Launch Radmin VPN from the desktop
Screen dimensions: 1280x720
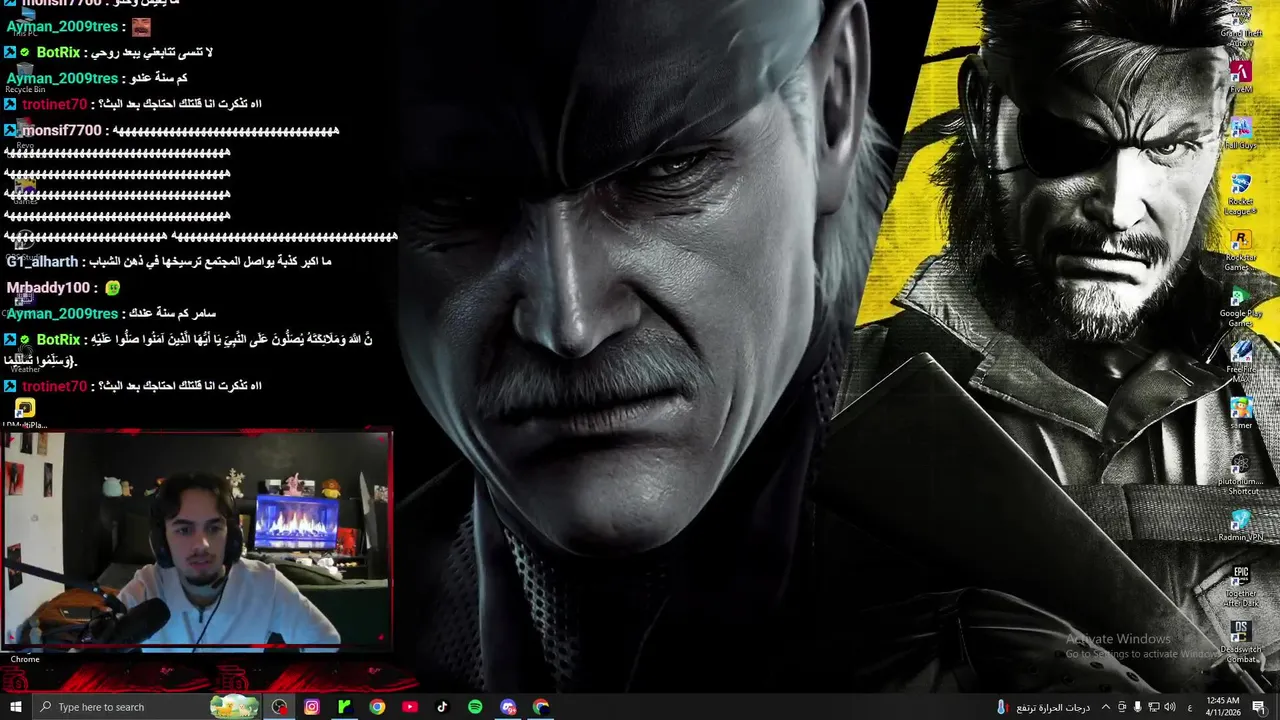point(1241,526)
